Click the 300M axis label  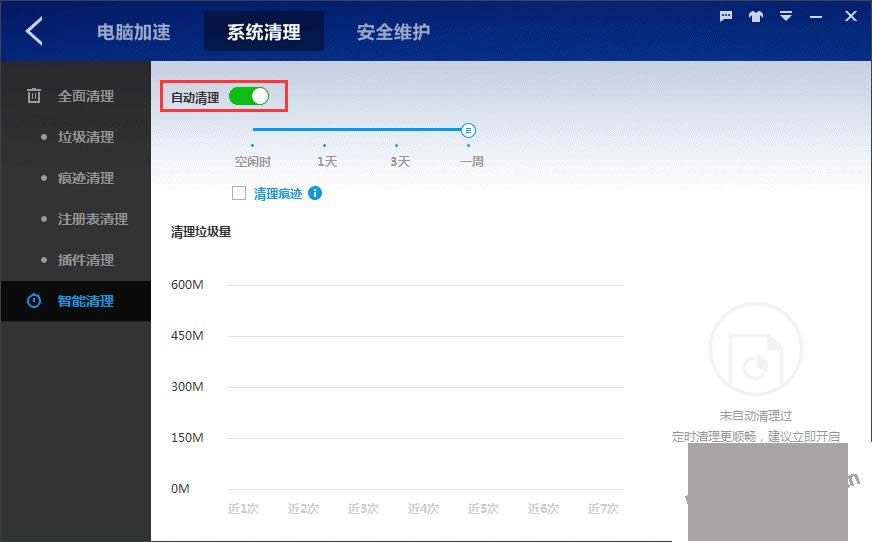(x=187, y=386)
